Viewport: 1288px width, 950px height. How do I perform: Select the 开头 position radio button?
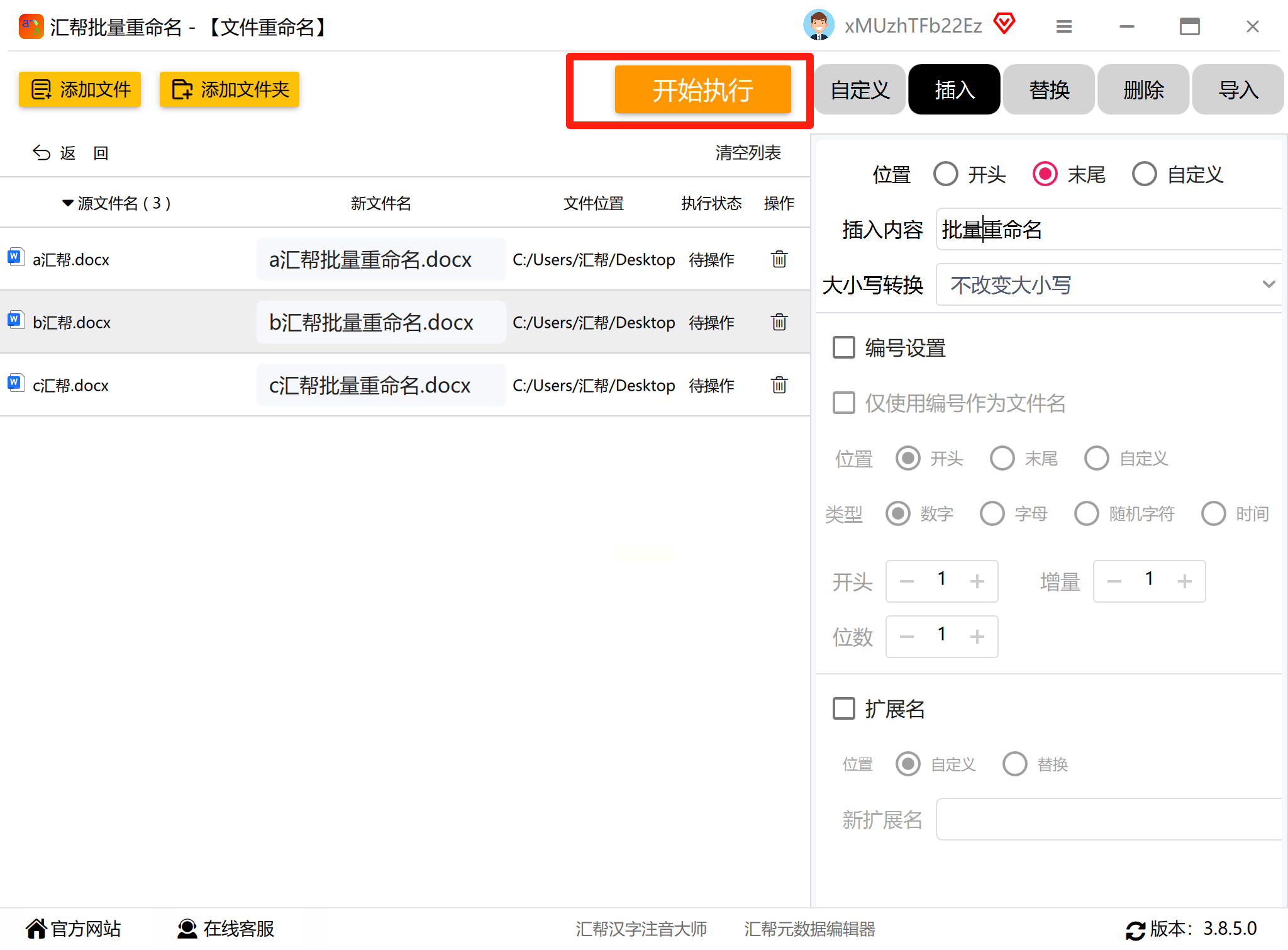pos(946,174)
